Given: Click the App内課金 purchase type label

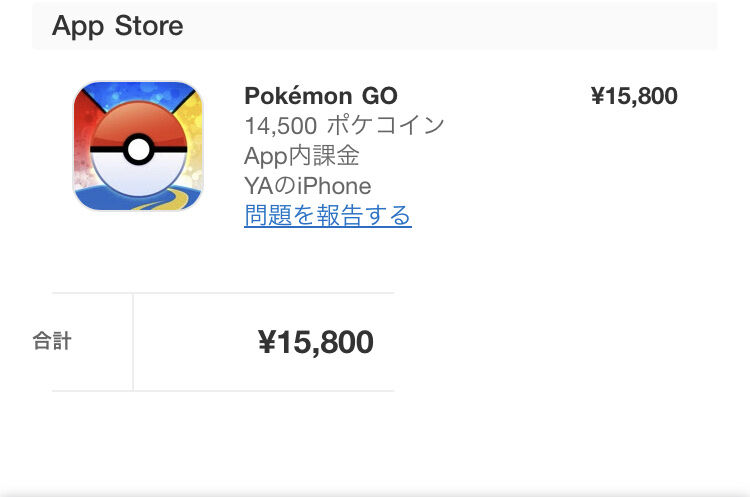Looking at the screenshot, I should (302, 156).
